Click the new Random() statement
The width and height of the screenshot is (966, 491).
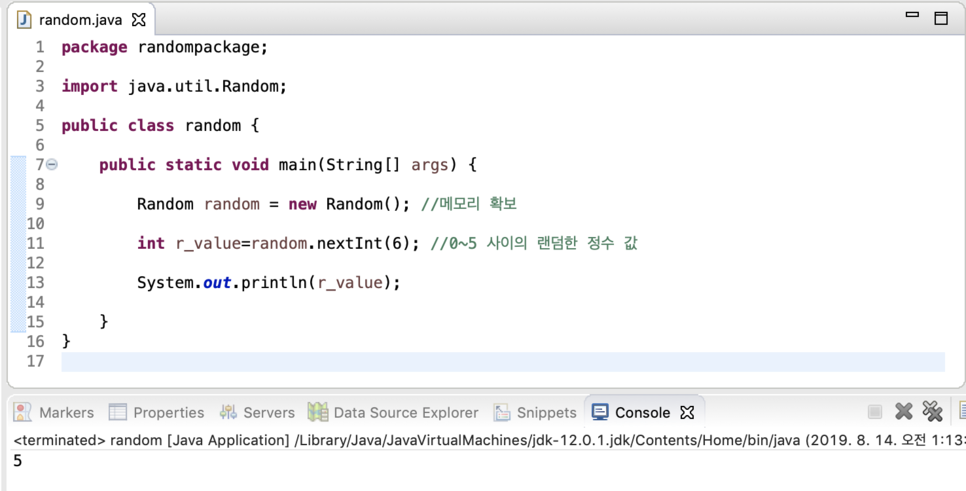point(274,204)
